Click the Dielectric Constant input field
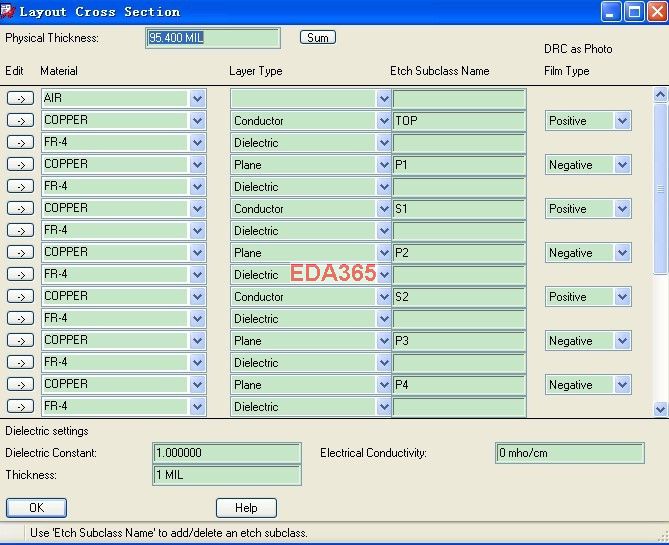Viewport: 669px width, 545px height. click(x=227, y=453)
